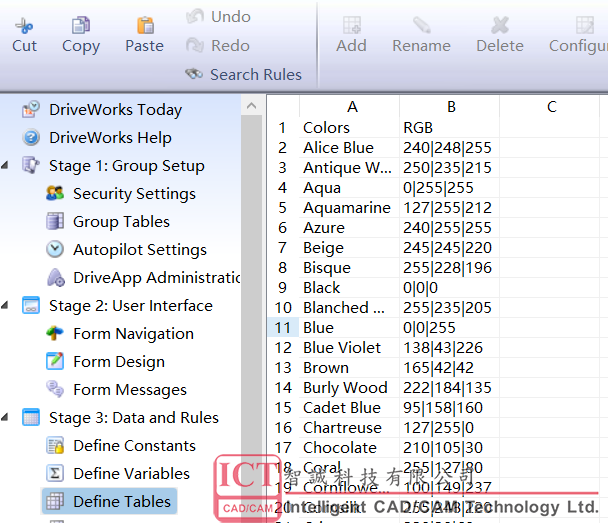Click the Cut scissors icon
The height and width of the screenshot is (523, 608).
tap(24, 26)
